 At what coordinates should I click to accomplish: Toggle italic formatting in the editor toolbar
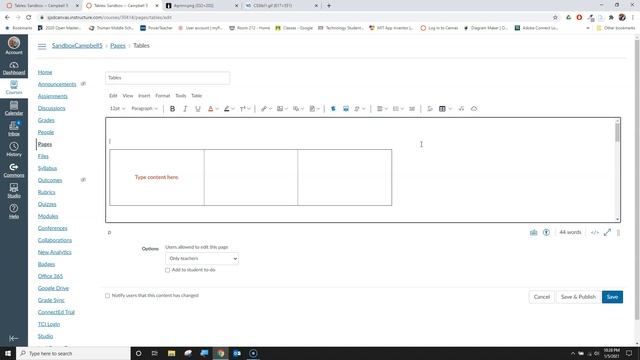click(x=185, y=109)
